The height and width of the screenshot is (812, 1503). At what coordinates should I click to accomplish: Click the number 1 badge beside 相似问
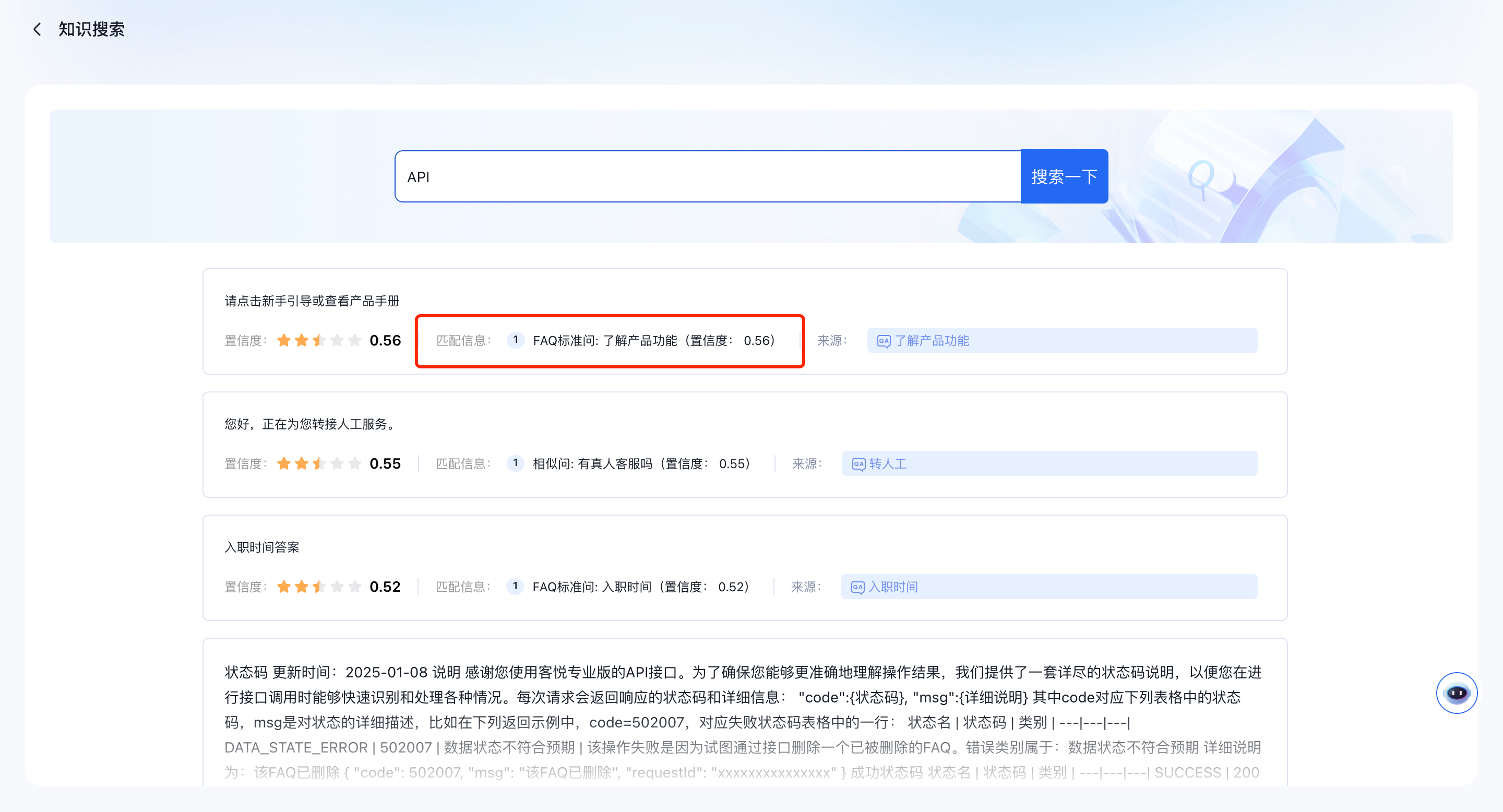coord(515,463)
